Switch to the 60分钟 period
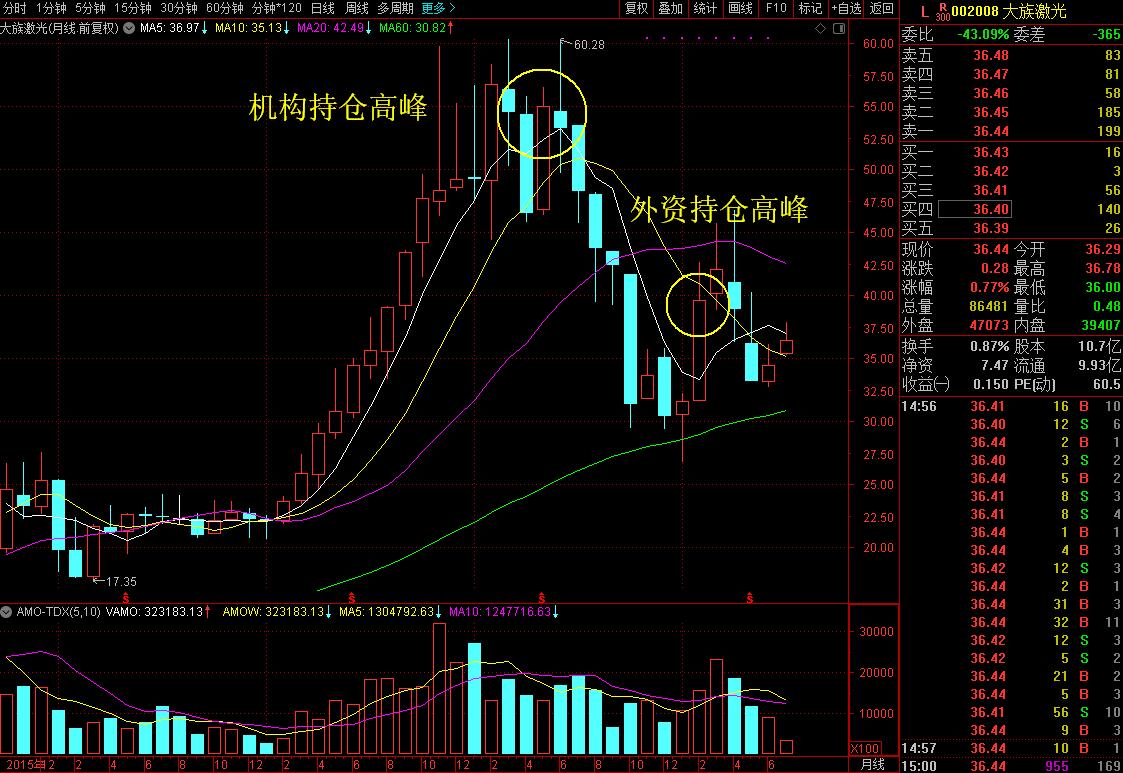The image size is (1123, 773). click(x=225, y=9)
